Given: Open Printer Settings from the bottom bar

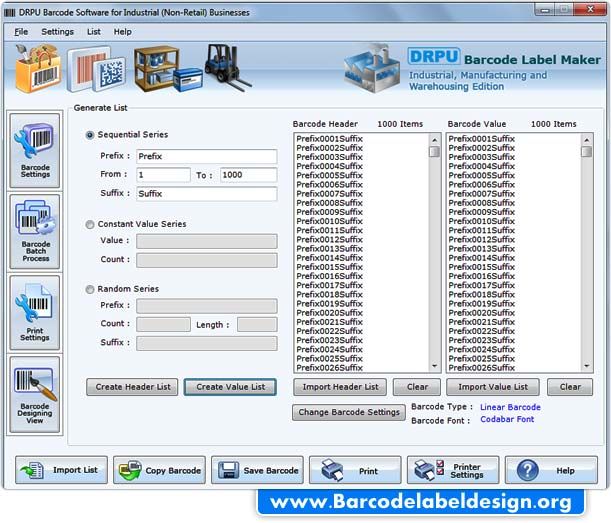Looking at the screenshot, I should coord(453,470).
